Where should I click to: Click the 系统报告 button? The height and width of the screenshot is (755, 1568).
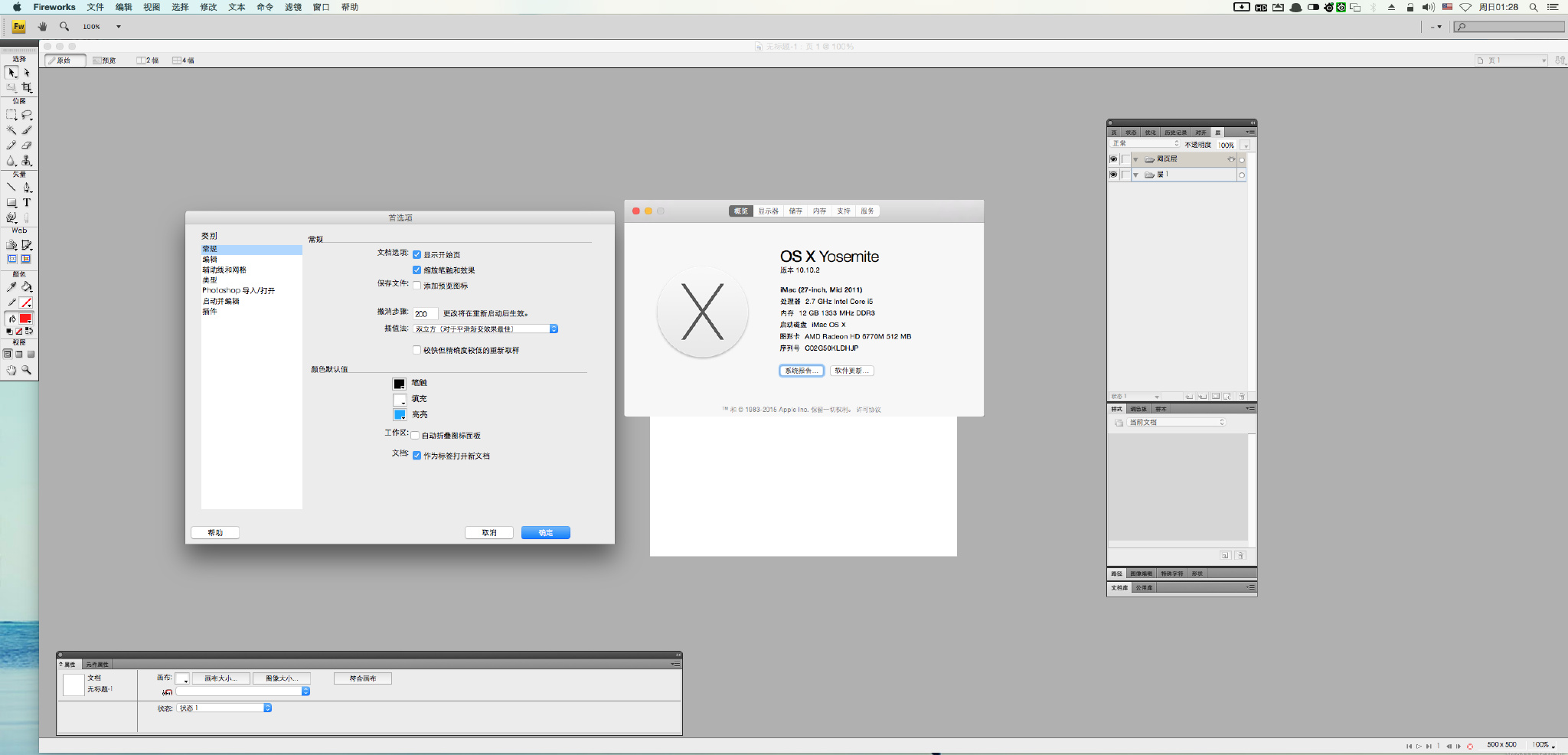point(801,371)
